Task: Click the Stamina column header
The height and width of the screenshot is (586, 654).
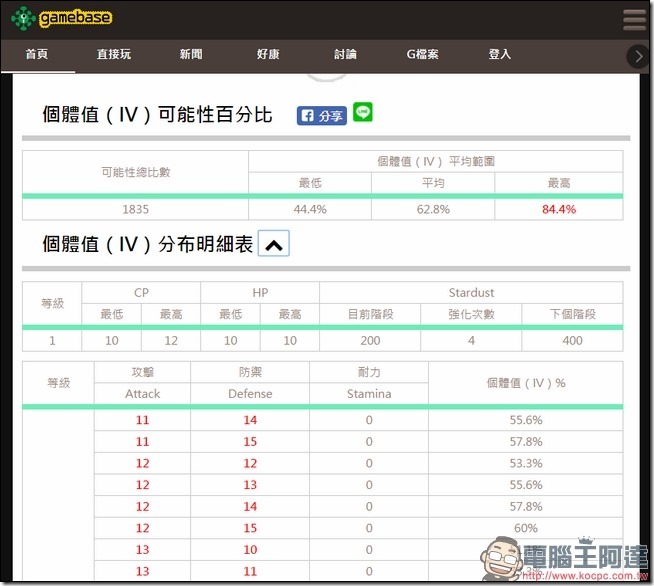Action: click(368, 394)
